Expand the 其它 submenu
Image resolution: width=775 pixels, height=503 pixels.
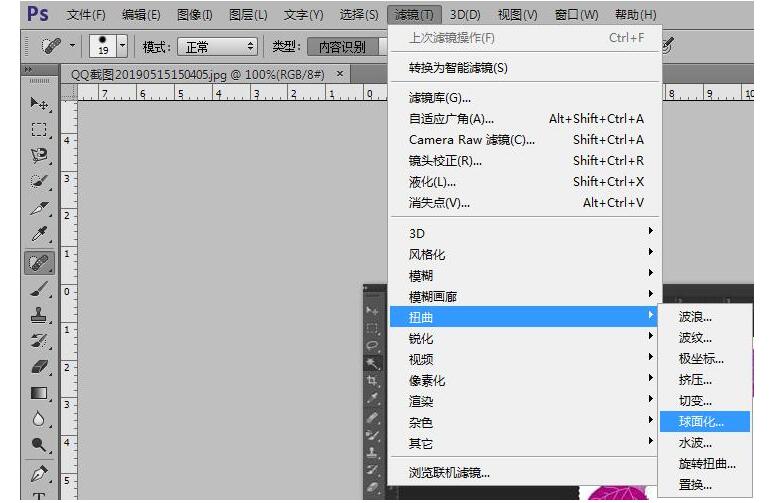click(525, 443)
